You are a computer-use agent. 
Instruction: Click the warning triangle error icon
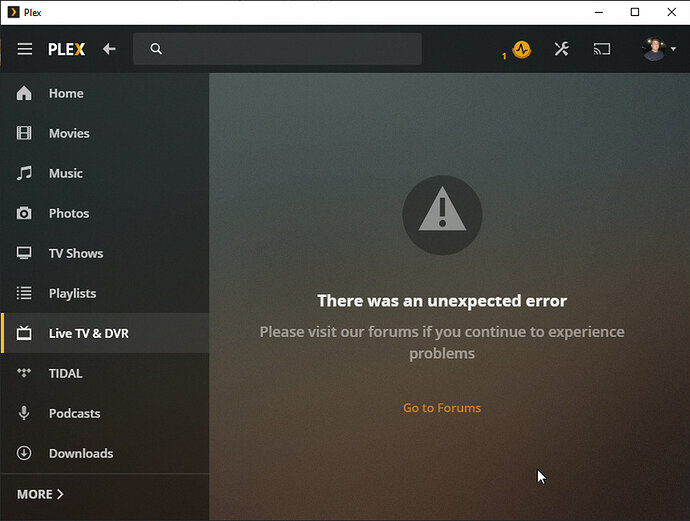442,215
